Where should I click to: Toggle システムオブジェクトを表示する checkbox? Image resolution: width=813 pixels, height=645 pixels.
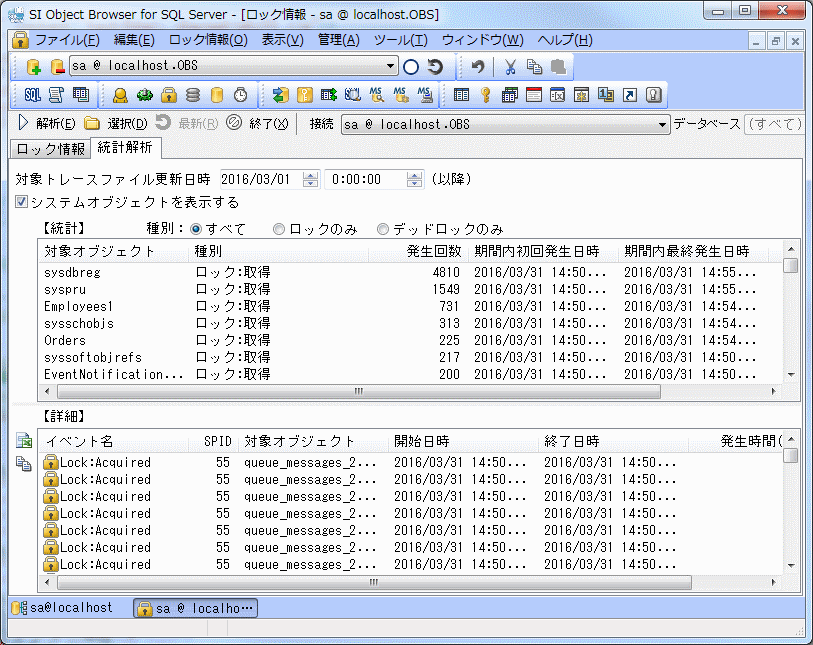[22, 202]
